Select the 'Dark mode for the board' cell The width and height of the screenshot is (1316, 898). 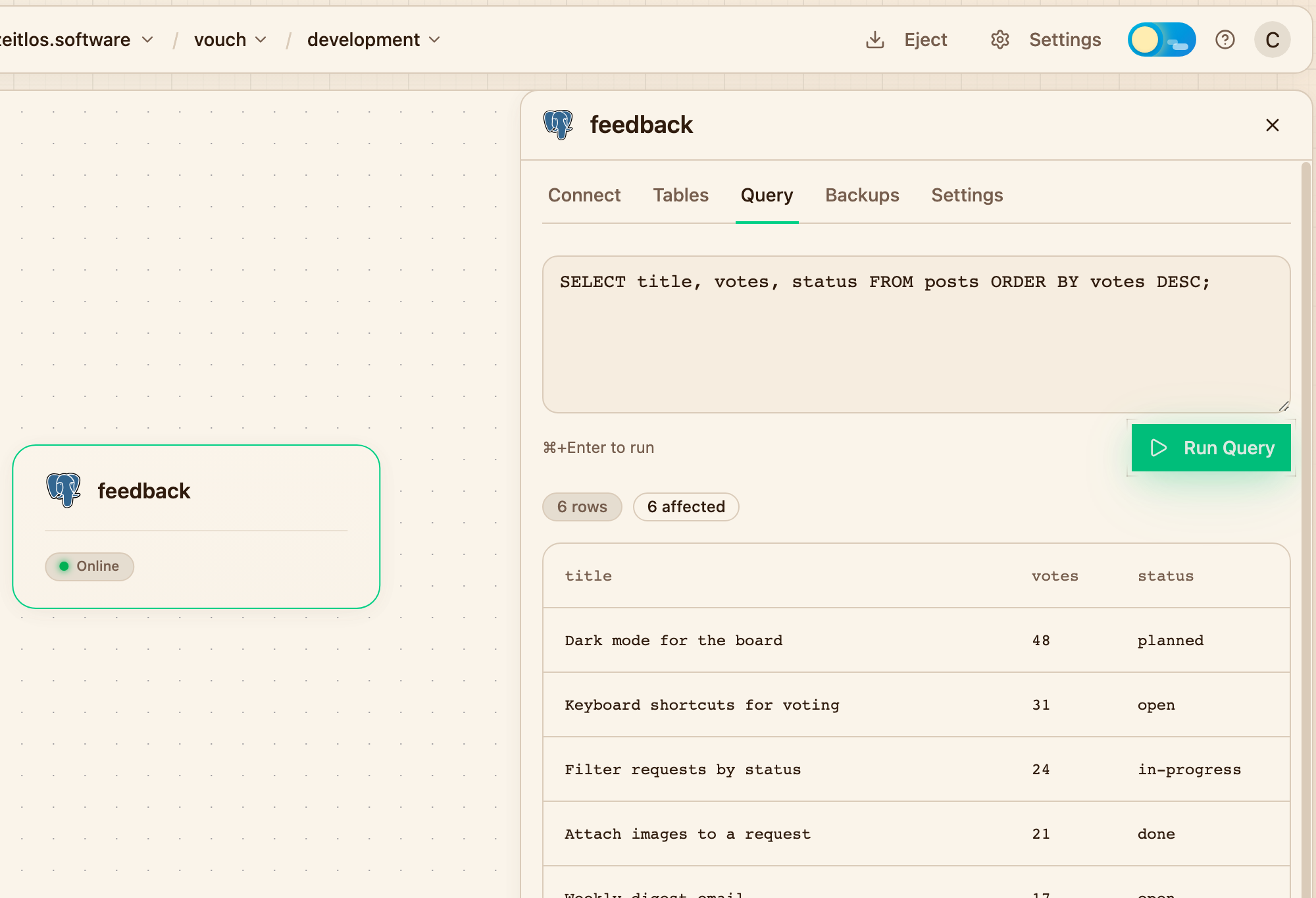coord(674,641)
